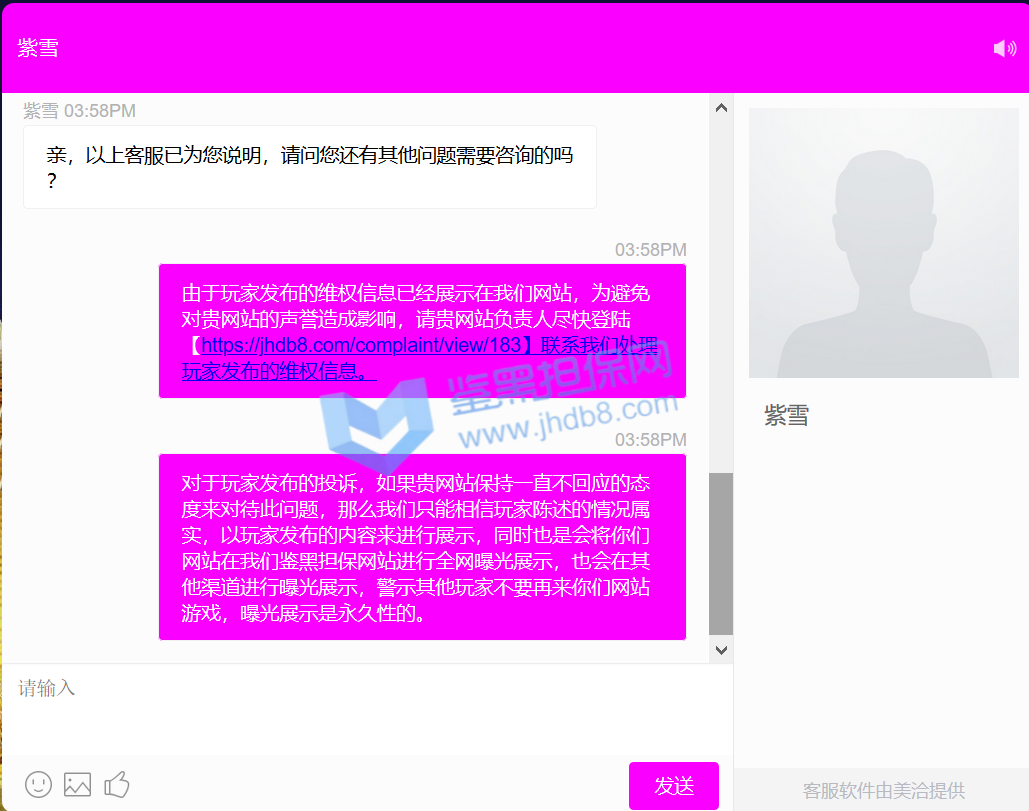This screenshot has height=811, width=1029.
Task: Click the 紫雪 title in the header
Action: tap(38, 48)
